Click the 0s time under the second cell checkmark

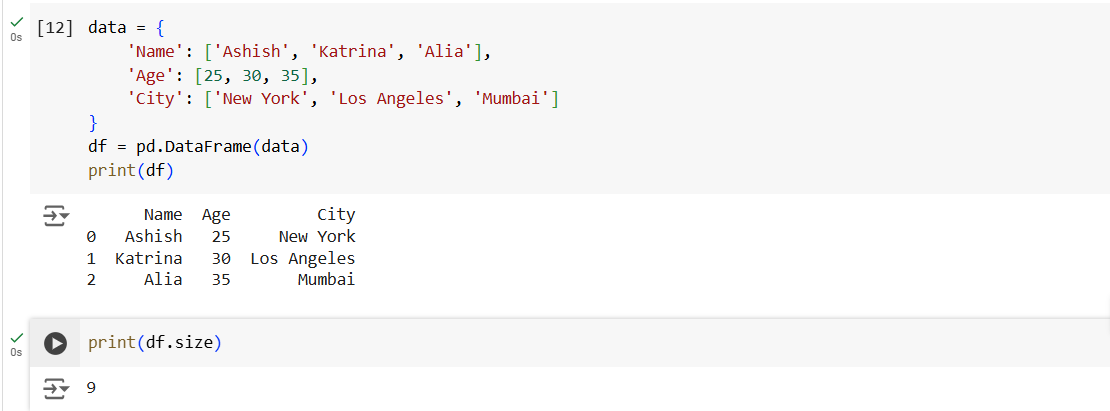click(15, 352)
